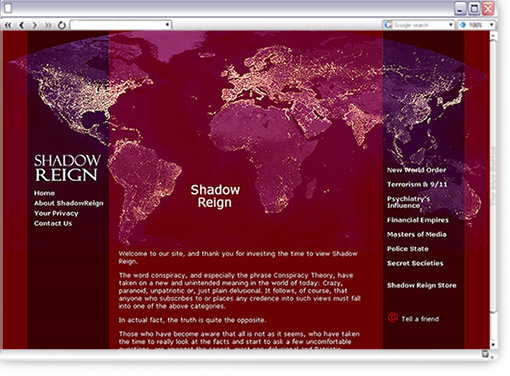Open the Police State page

point(408,249)
